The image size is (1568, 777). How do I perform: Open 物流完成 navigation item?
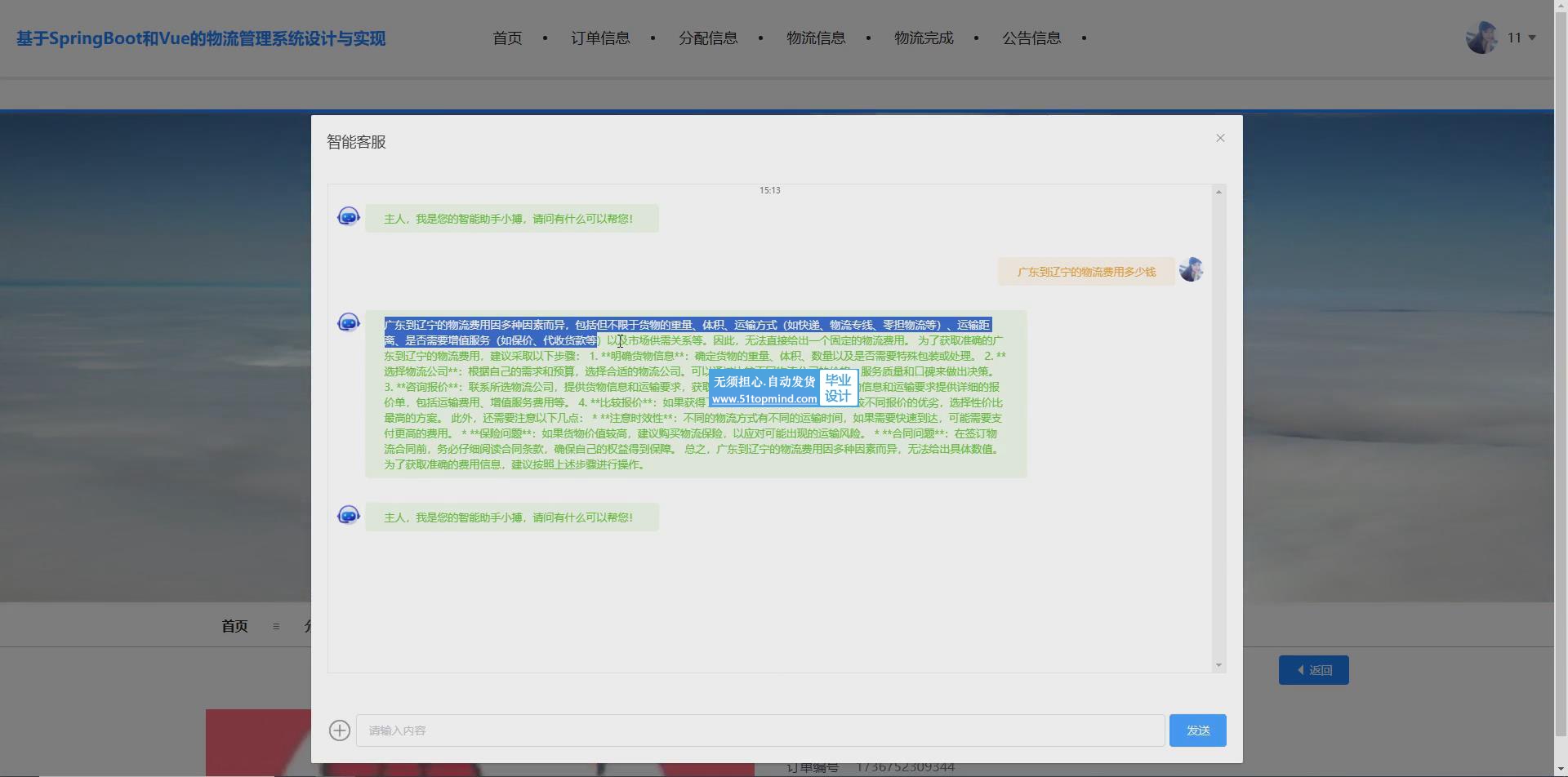tap(924, 38)
